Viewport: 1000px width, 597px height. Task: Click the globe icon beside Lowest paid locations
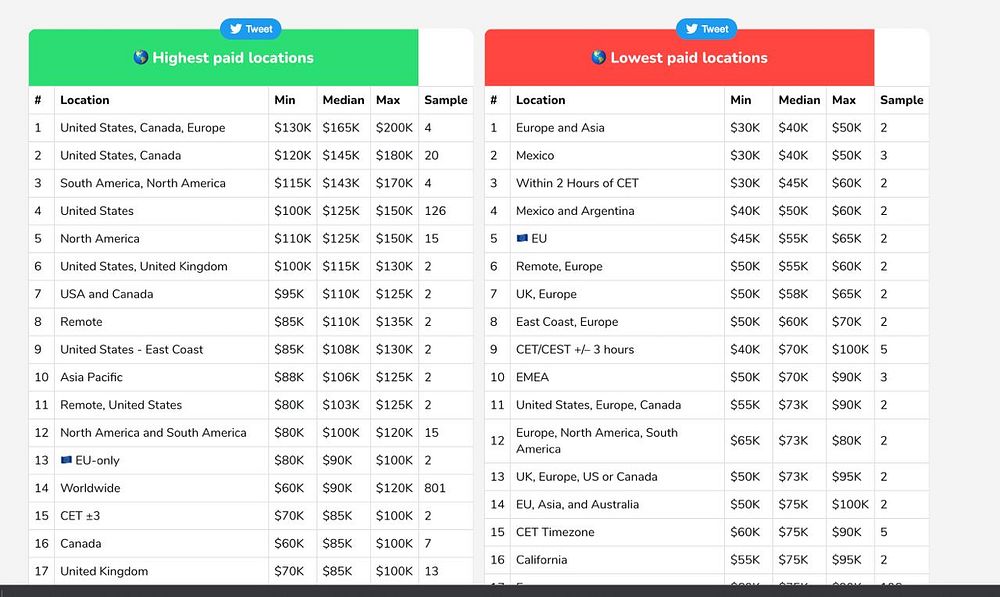(598, 57)
